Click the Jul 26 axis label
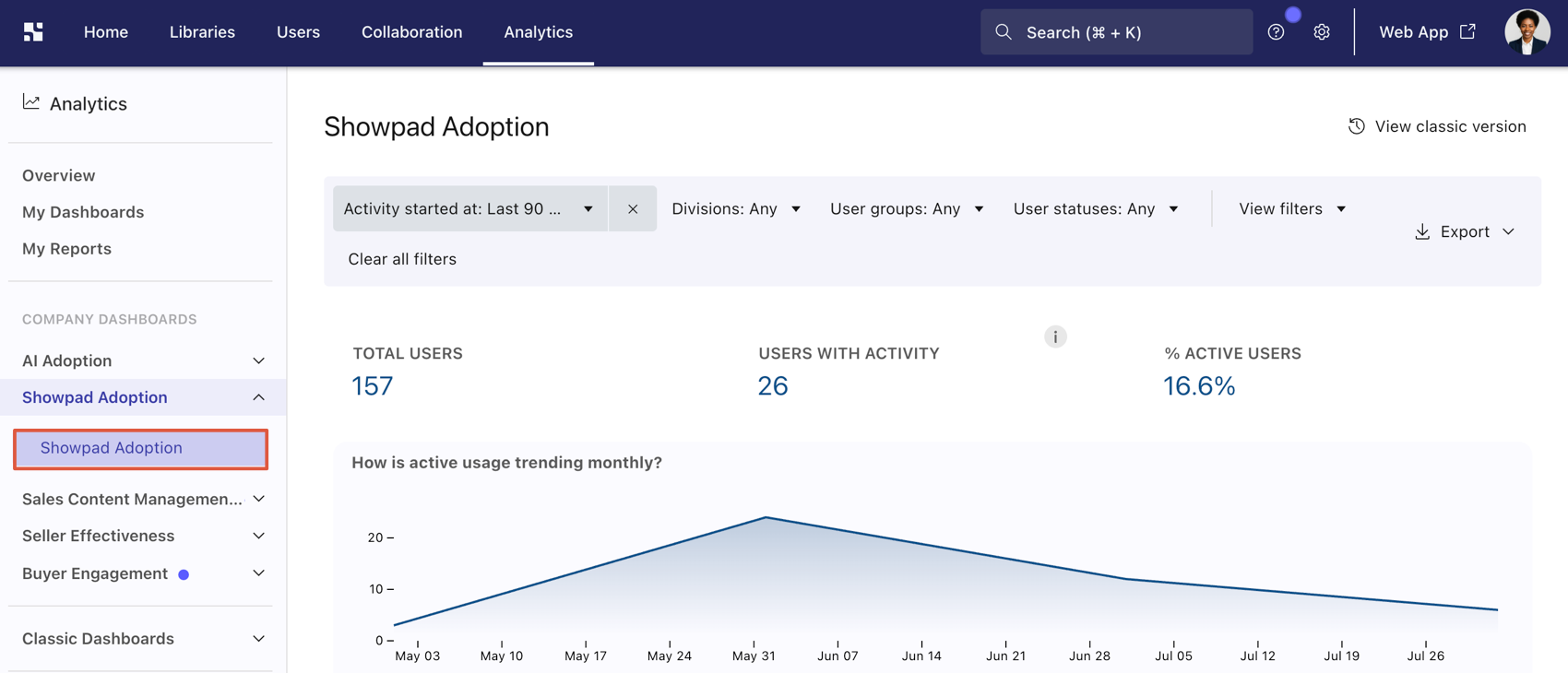 tap(1425, 656)
